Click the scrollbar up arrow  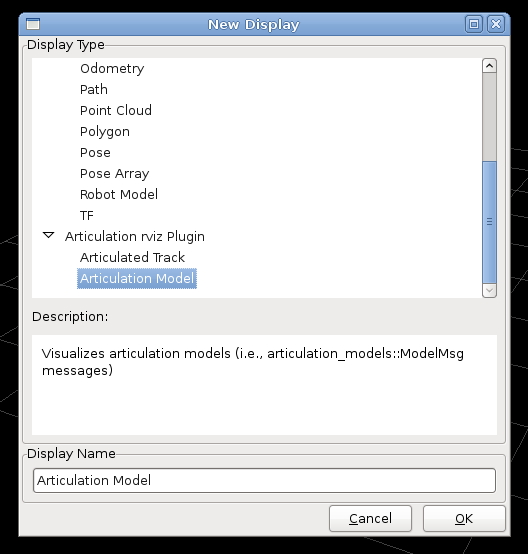(489, 66)
